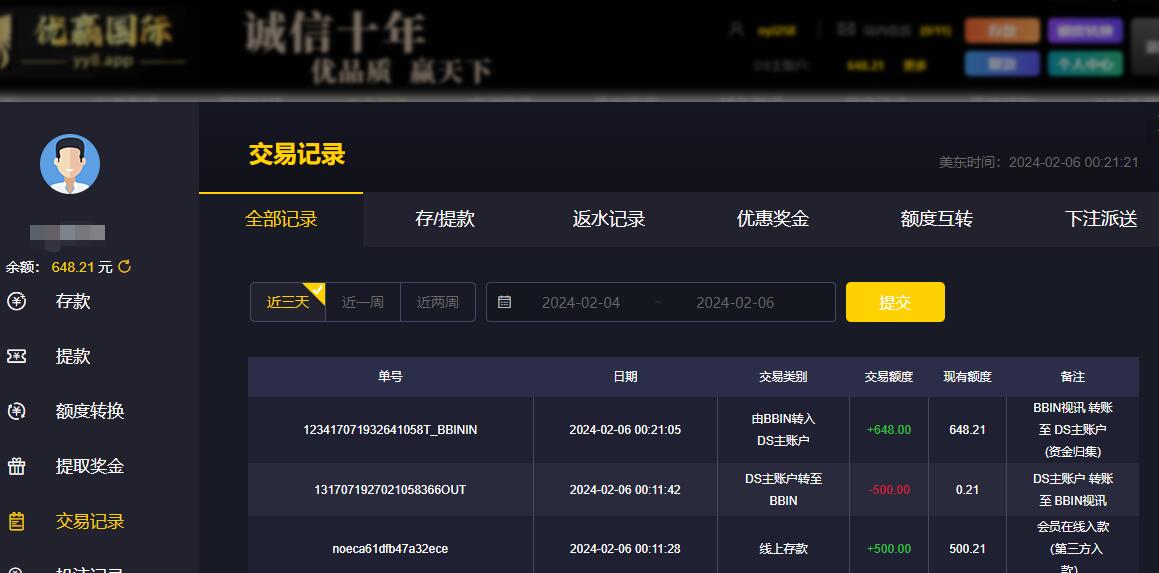Open the 优惠奖金 tab

point(773,219)
